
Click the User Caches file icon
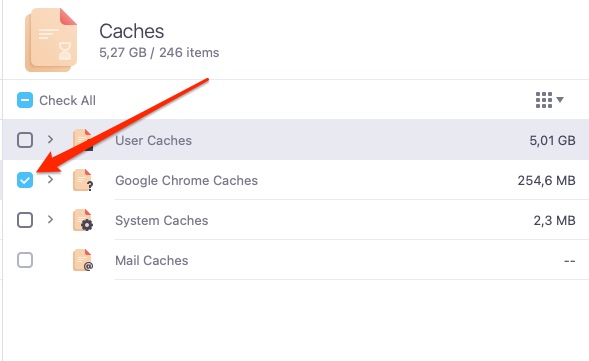pos(83,140)
